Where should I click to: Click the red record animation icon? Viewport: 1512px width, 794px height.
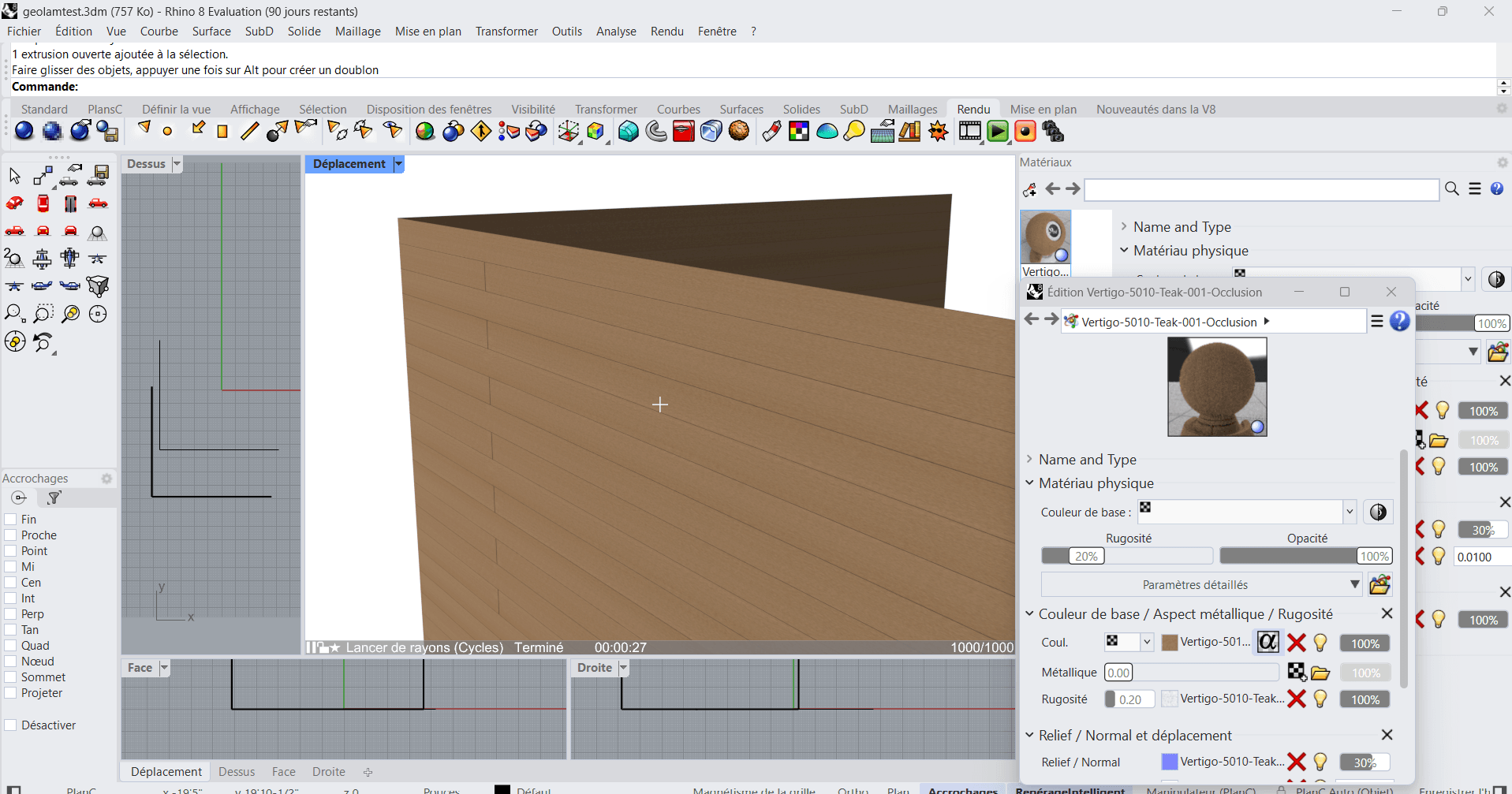(x=1025, y=132)
